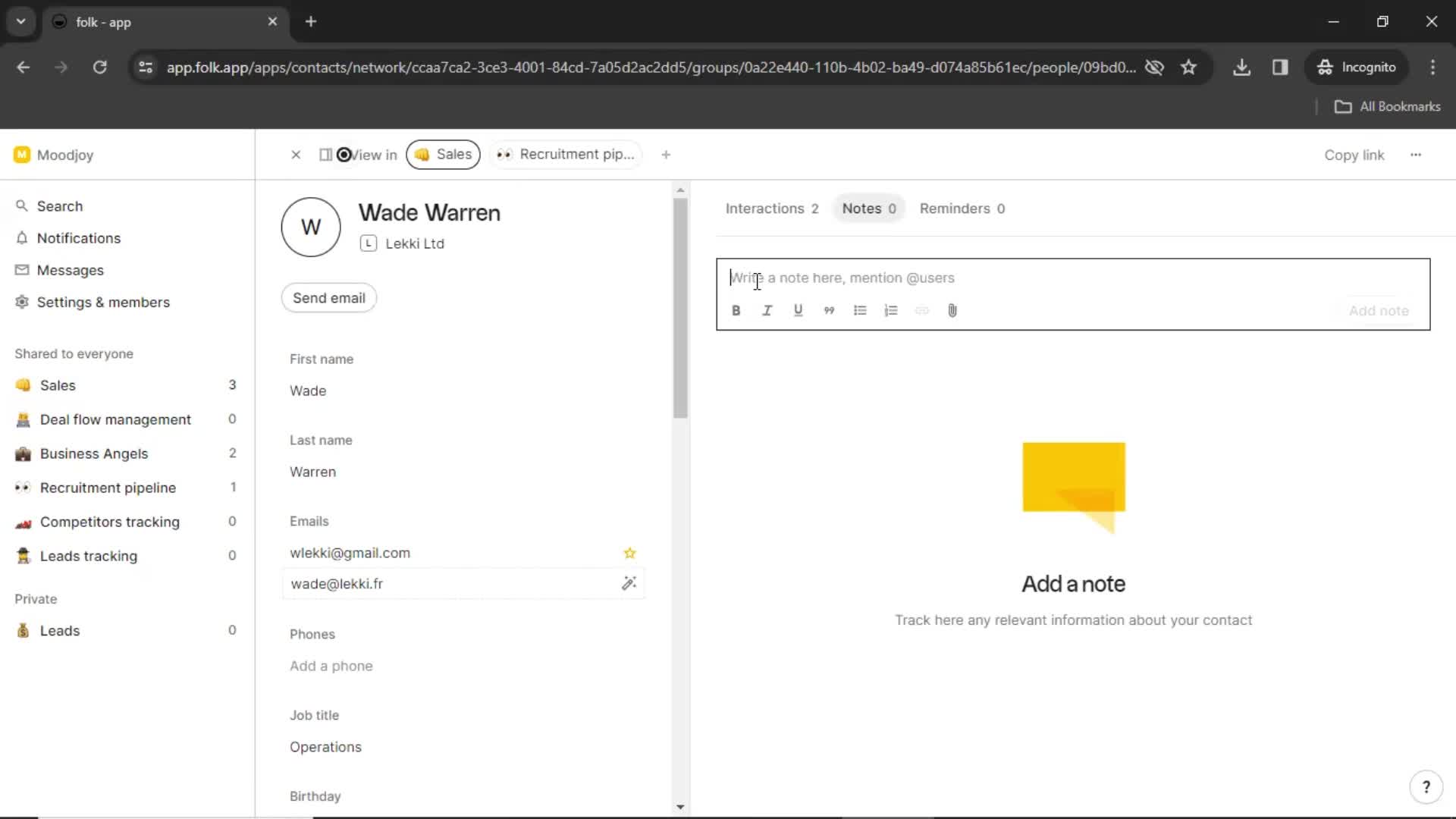This screenshot has height=819, width=1456.
Task: Click the Add note button
Action: pos(1379,310)
